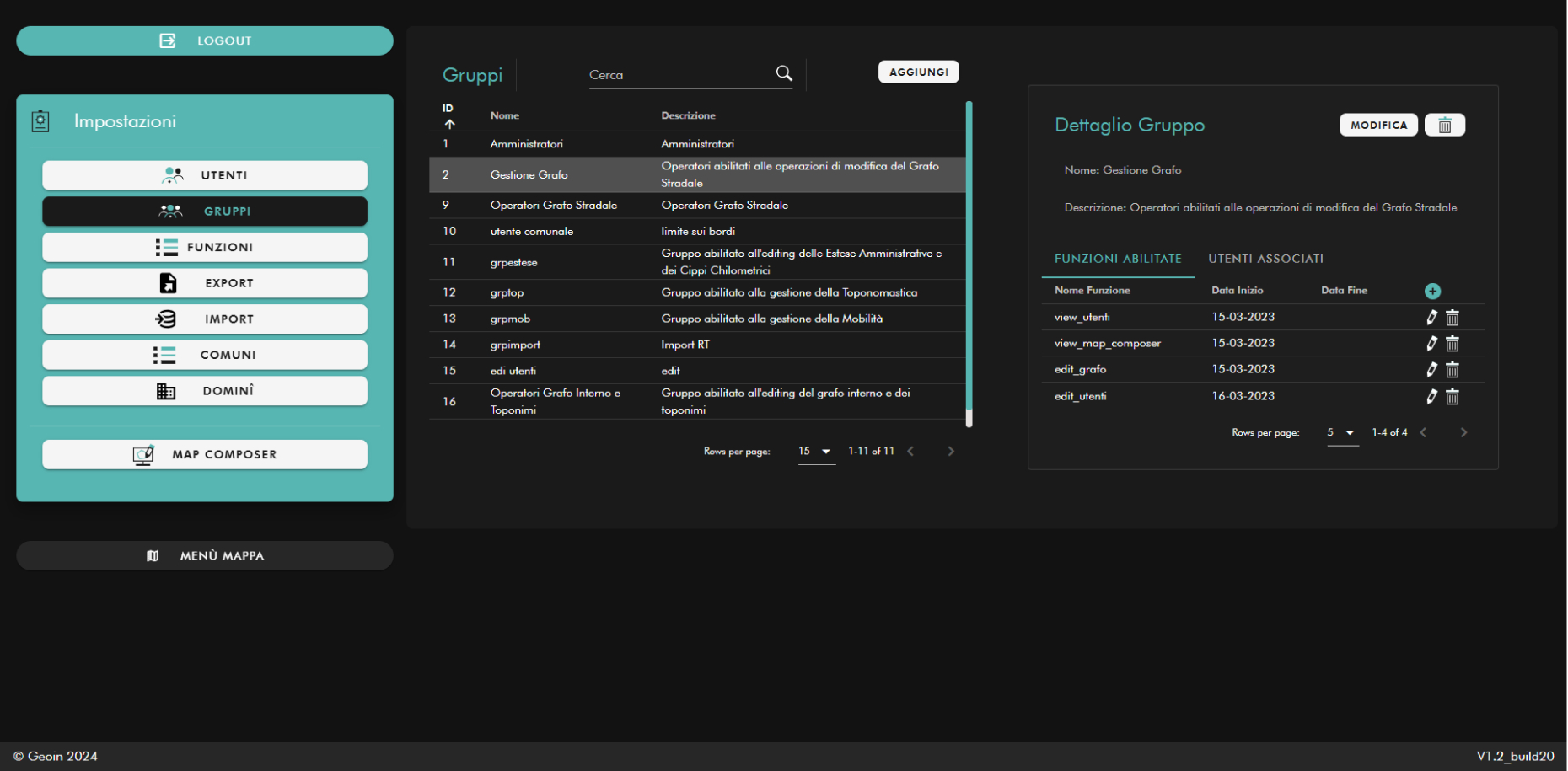Select the utente comunale group row

coord(697,231)
